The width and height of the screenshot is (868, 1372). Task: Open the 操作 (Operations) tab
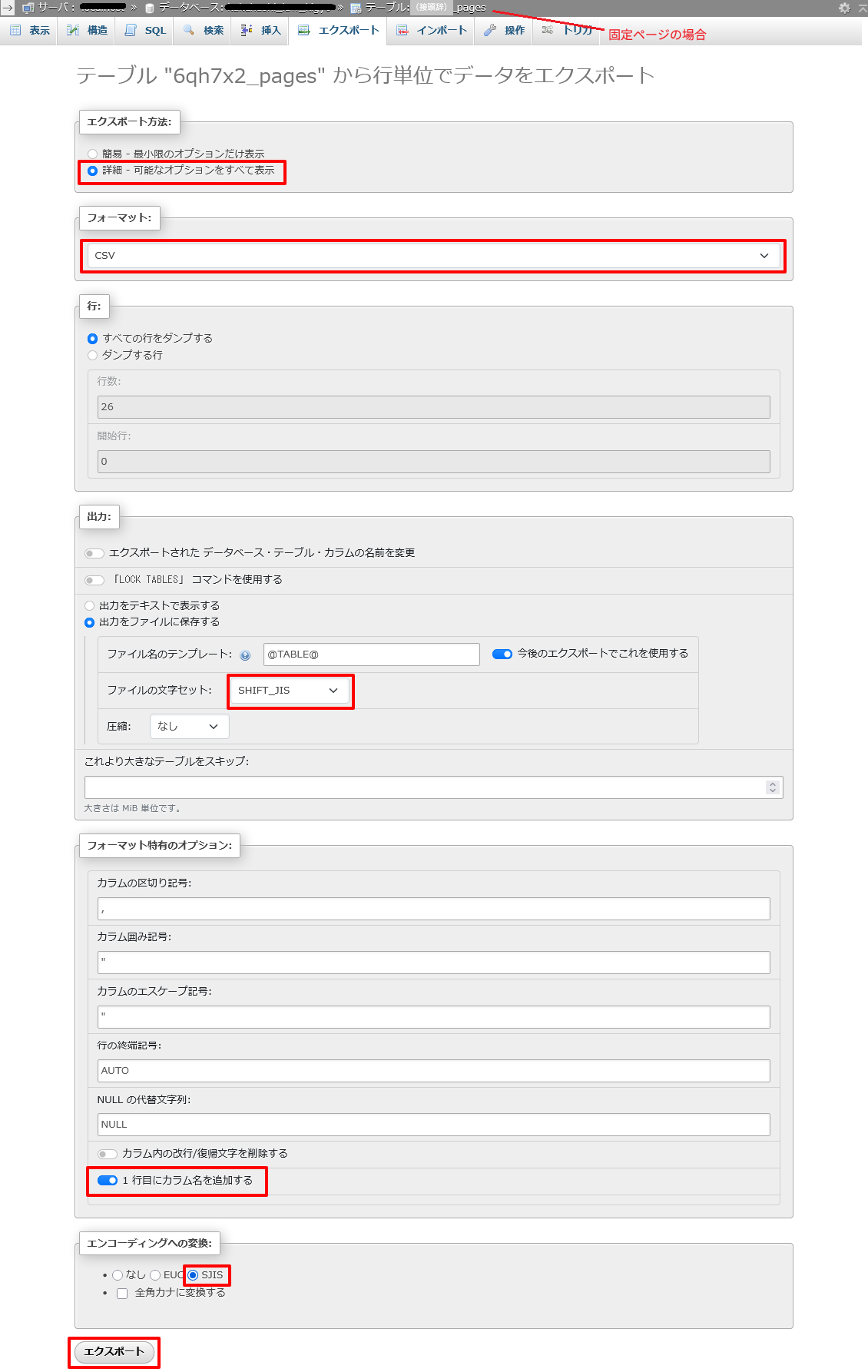click(x=504, y=31)
